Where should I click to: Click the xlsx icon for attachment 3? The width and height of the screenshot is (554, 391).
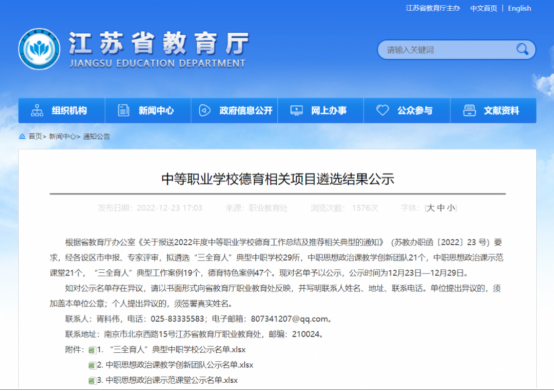point(92,381)
